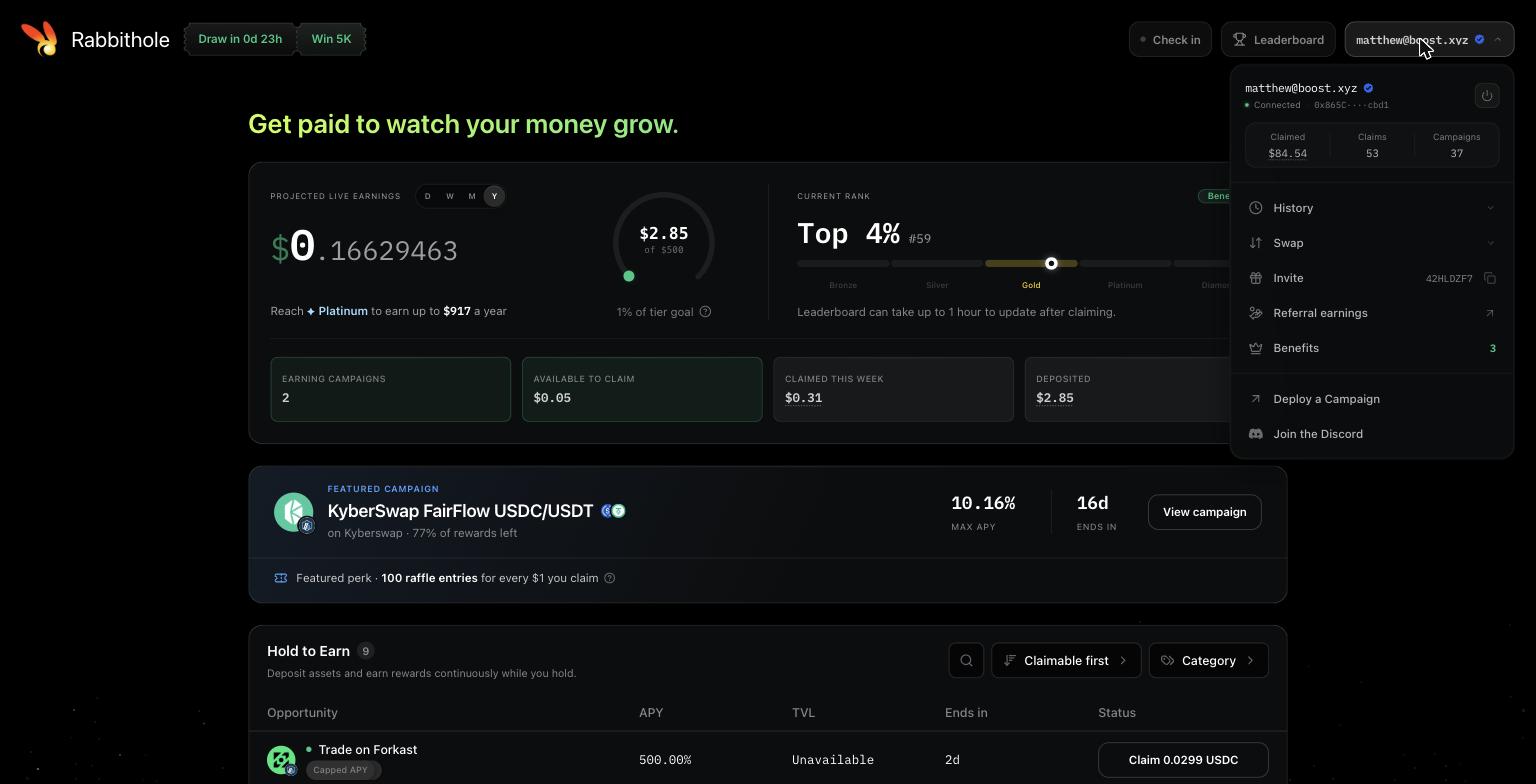Click the $2.85 of $500 progress ring

click(663, 241)
